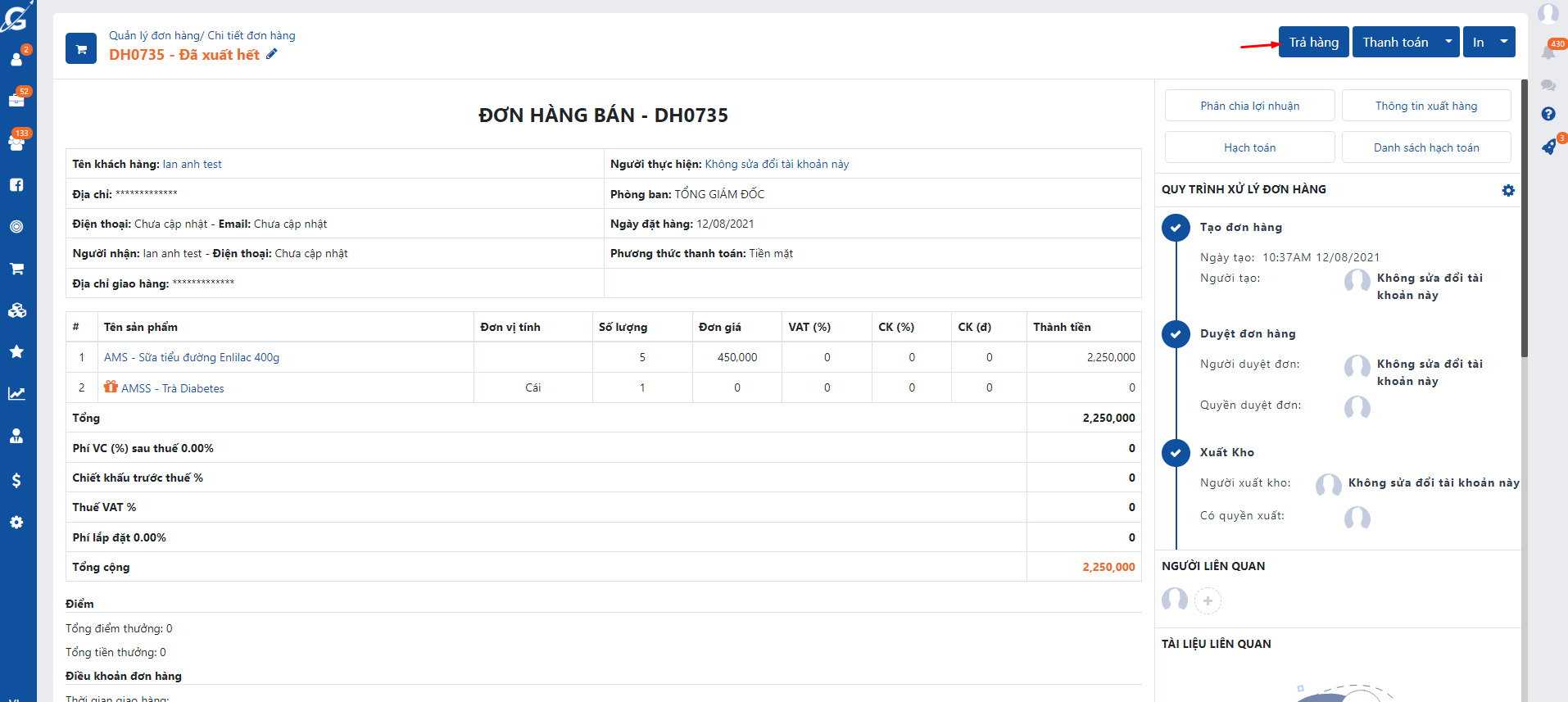1568x702 pixels.
Task: Open the chart reports icon in sidebar
Action: click(x=16, y=394)
